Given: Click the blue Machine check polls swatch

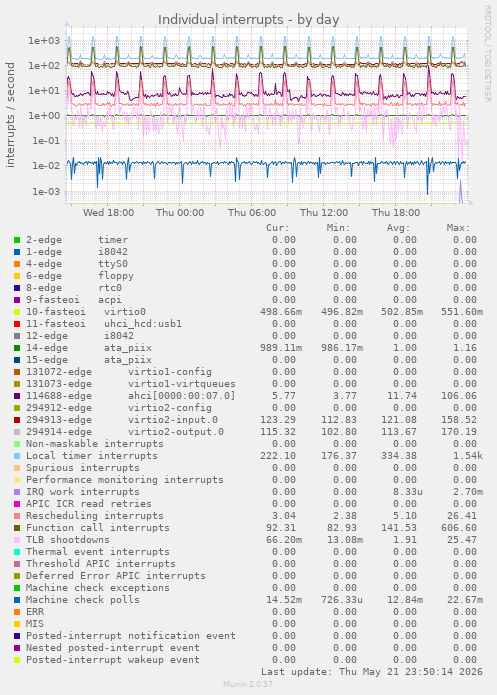Looking at the screenshot, I should [x=17, y=600].
